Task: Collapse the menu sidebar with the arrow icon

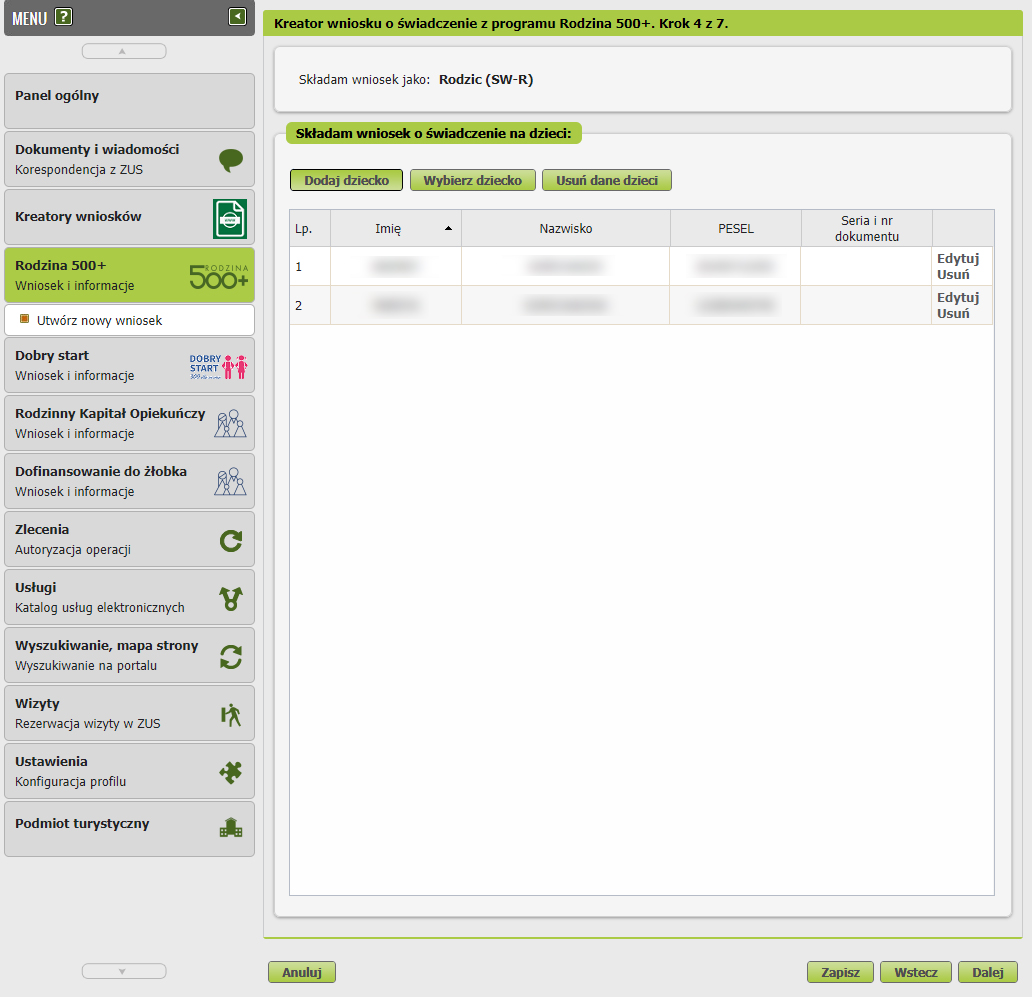Action: 237,16
